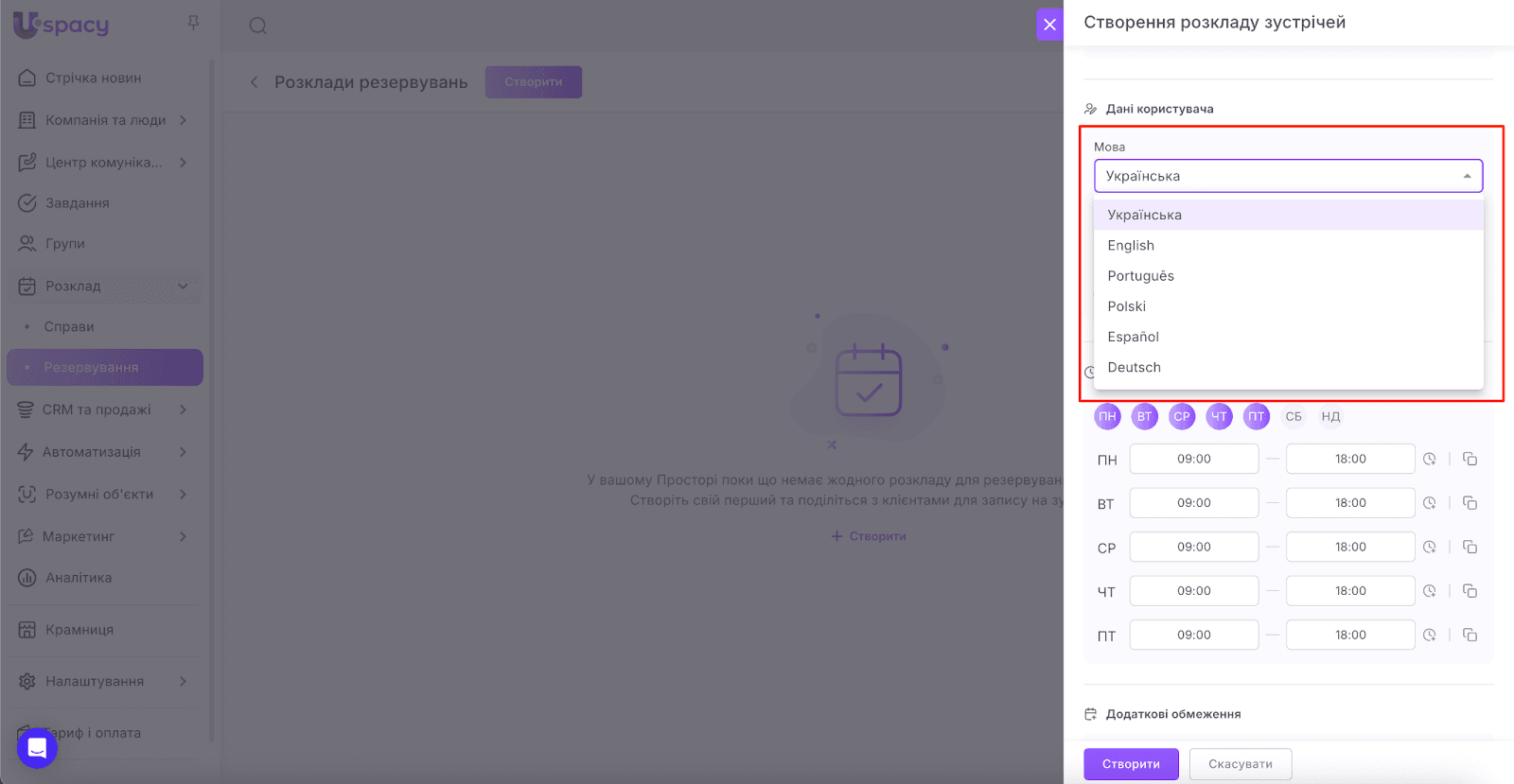Screen dimensions: 1514x784
Task: Open clock options for the ВТ row
Action: coord(1430,503)
